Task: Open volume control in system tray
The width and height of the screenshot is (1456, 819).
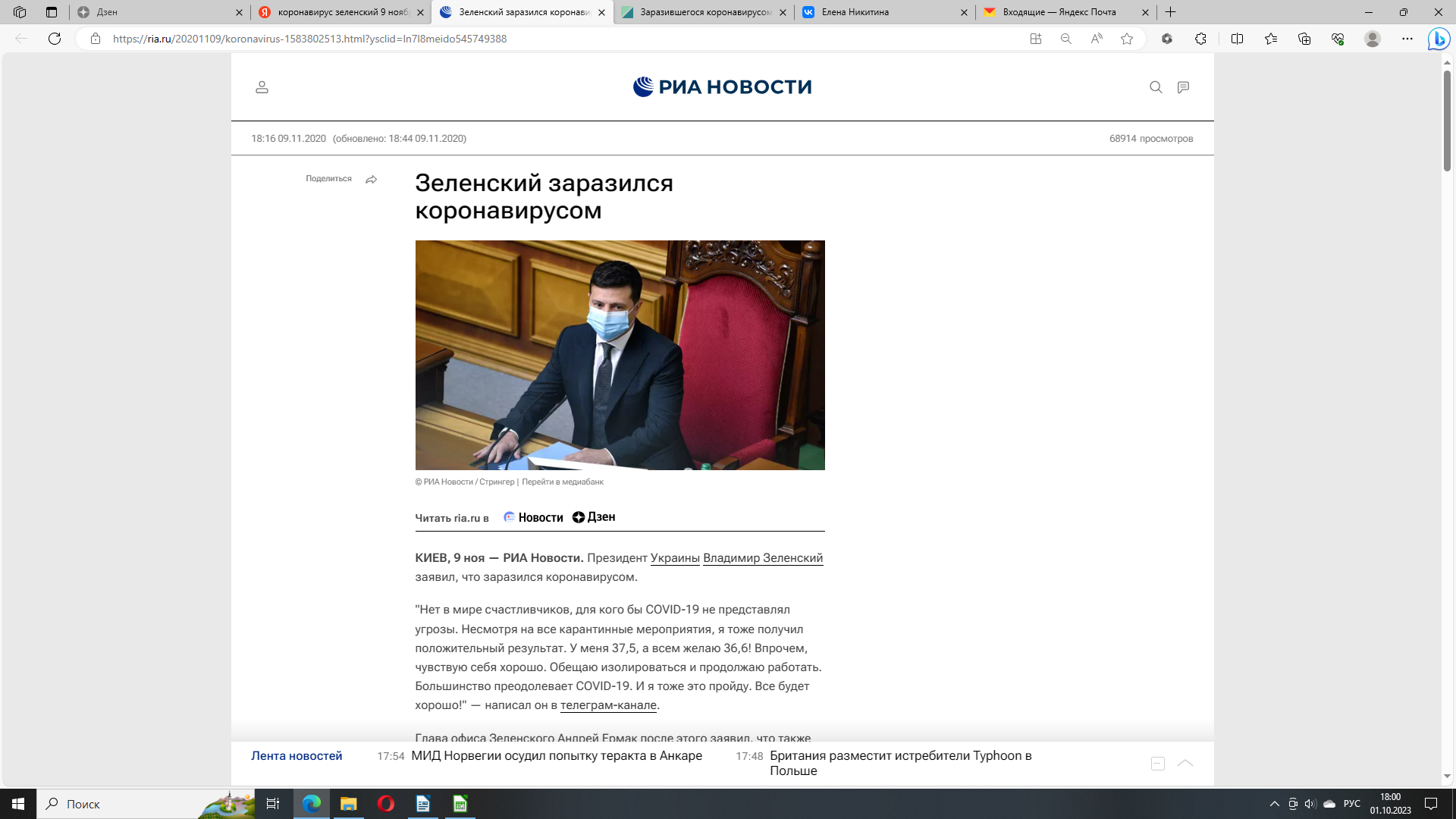Action: pyautogui.click(x=1310, y=804)
